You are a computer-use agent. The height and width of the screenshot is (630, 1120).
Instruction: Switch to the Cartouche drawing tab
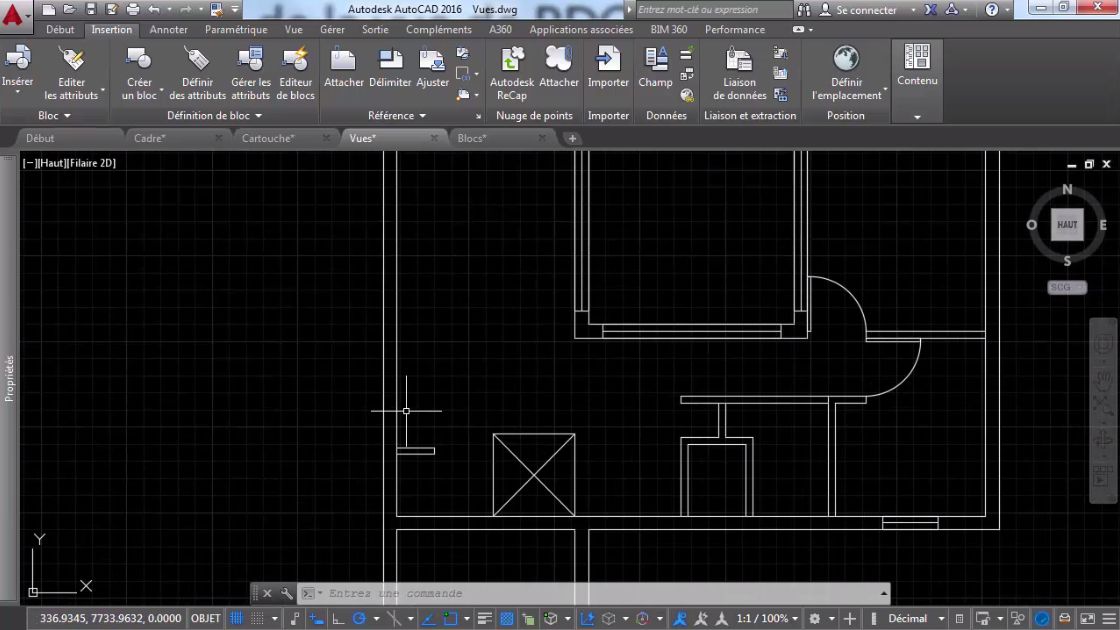(x=270, y=138)
